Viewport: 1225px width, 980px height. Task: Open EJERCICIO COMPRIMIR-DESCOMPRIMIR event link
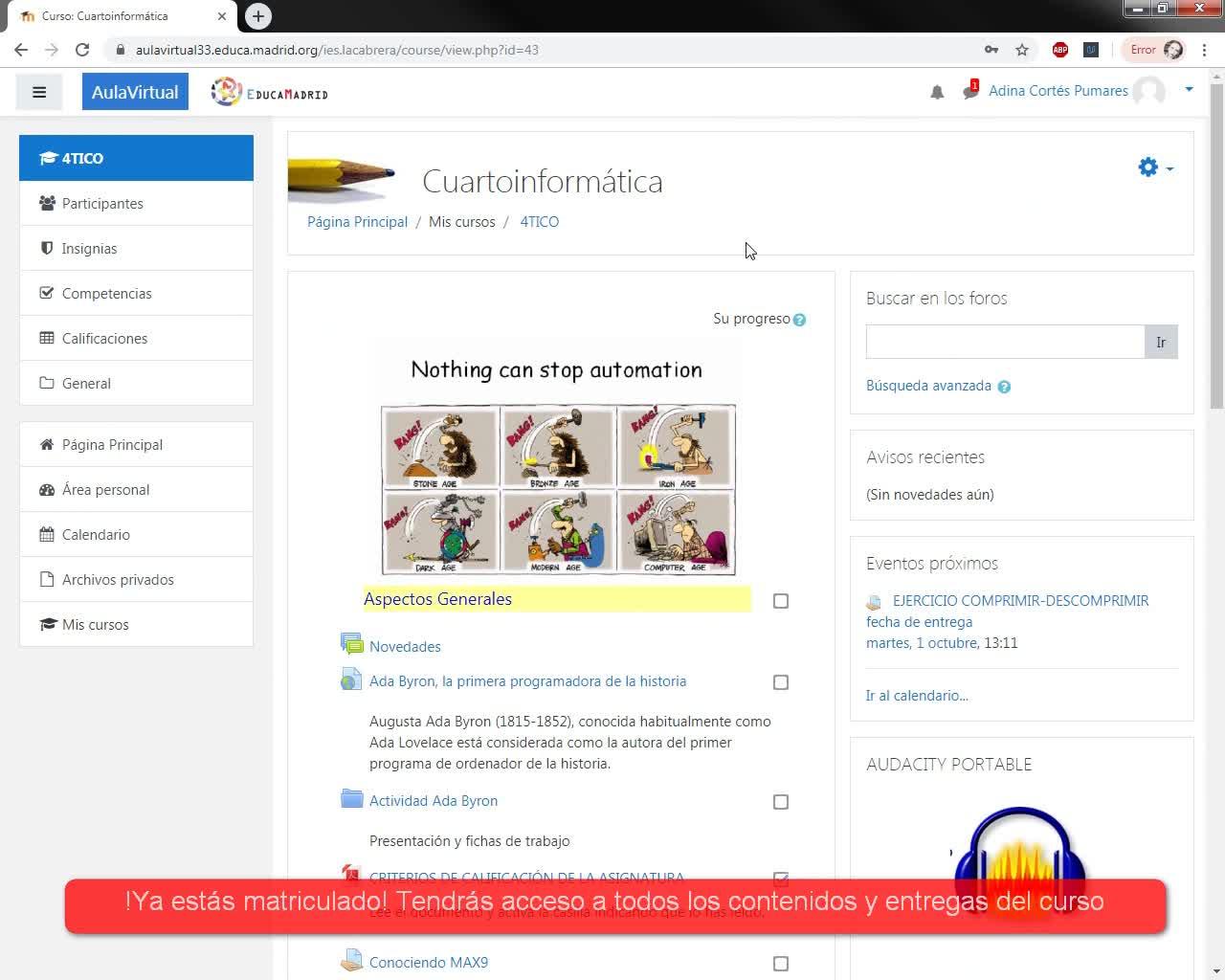click(x=1020, y=600)
